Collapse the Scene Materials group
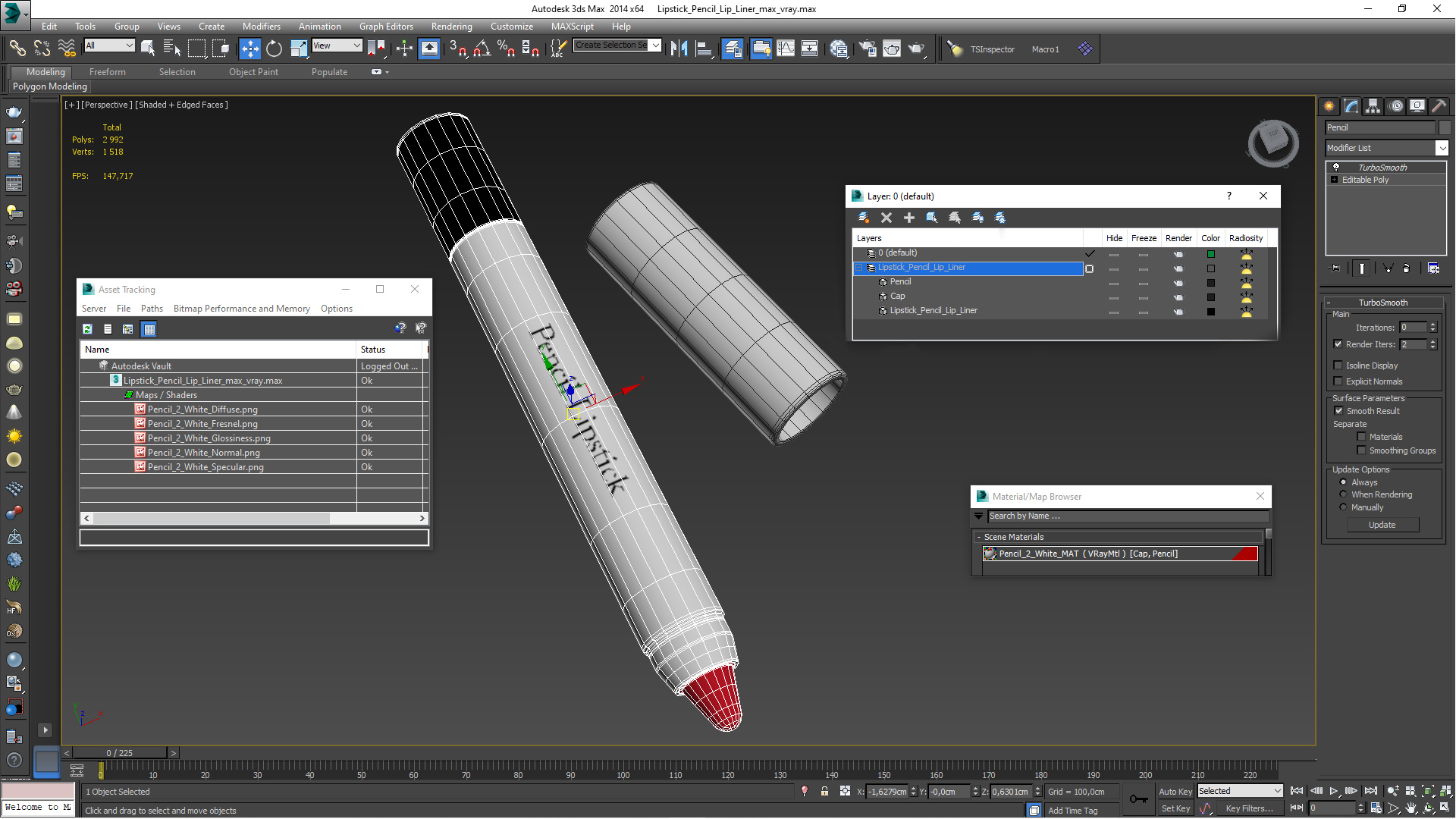1456x819 pixels. click(979, 537)
